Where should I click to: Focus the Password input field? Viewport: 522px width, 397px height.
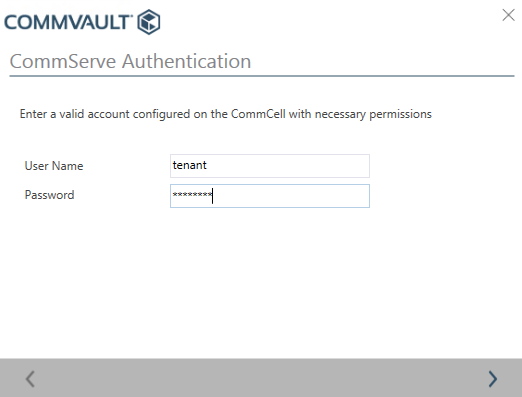(270, 196)
